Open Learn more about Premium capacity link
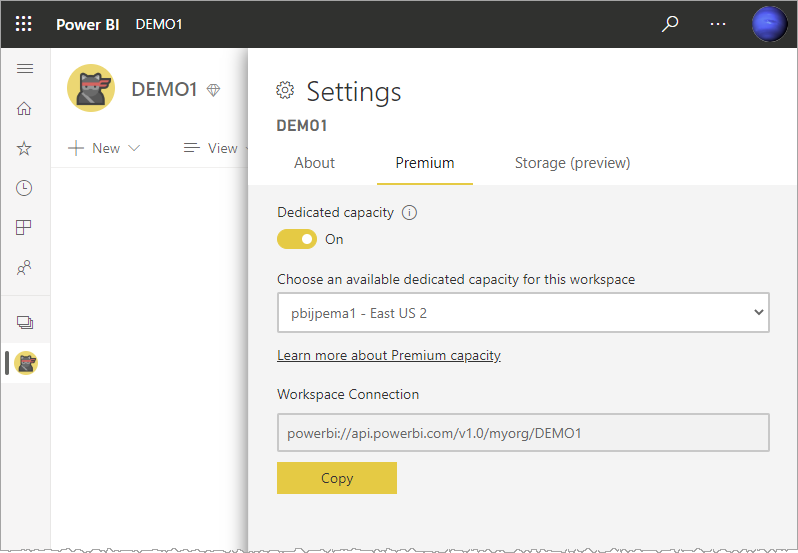 (x=389, y=355)
